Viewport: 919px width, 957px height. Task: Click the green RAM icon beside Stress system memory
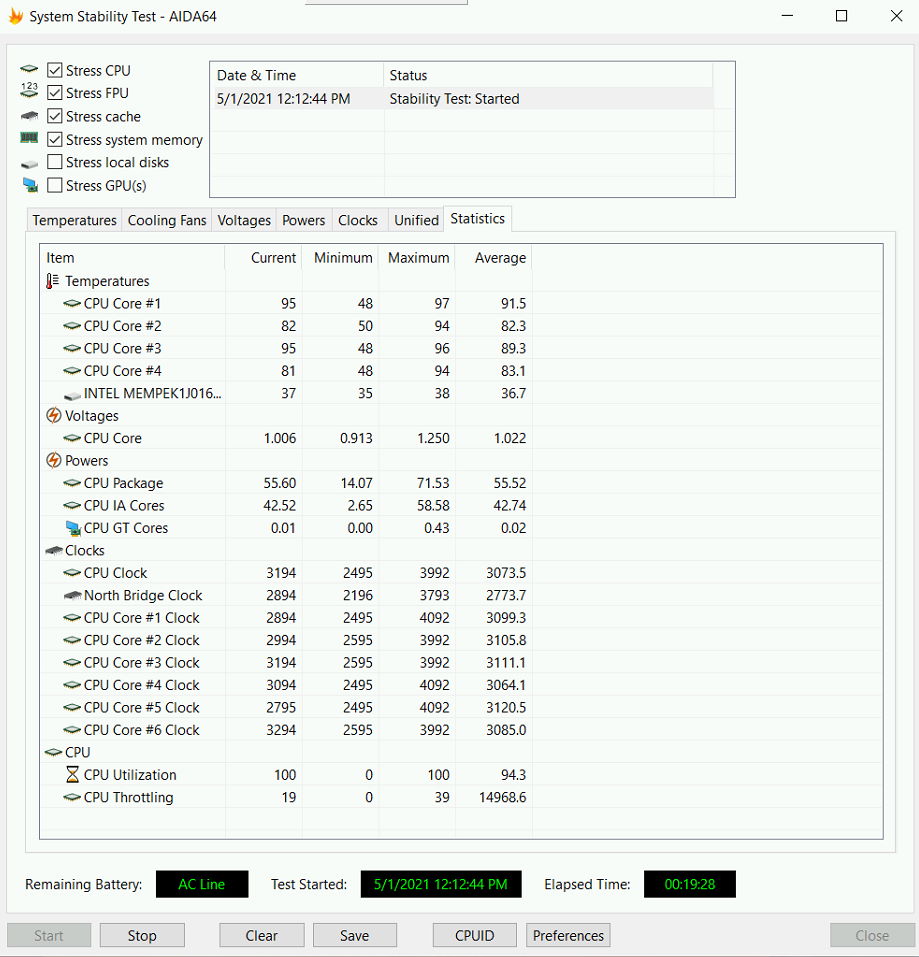[x=29, y=138]
